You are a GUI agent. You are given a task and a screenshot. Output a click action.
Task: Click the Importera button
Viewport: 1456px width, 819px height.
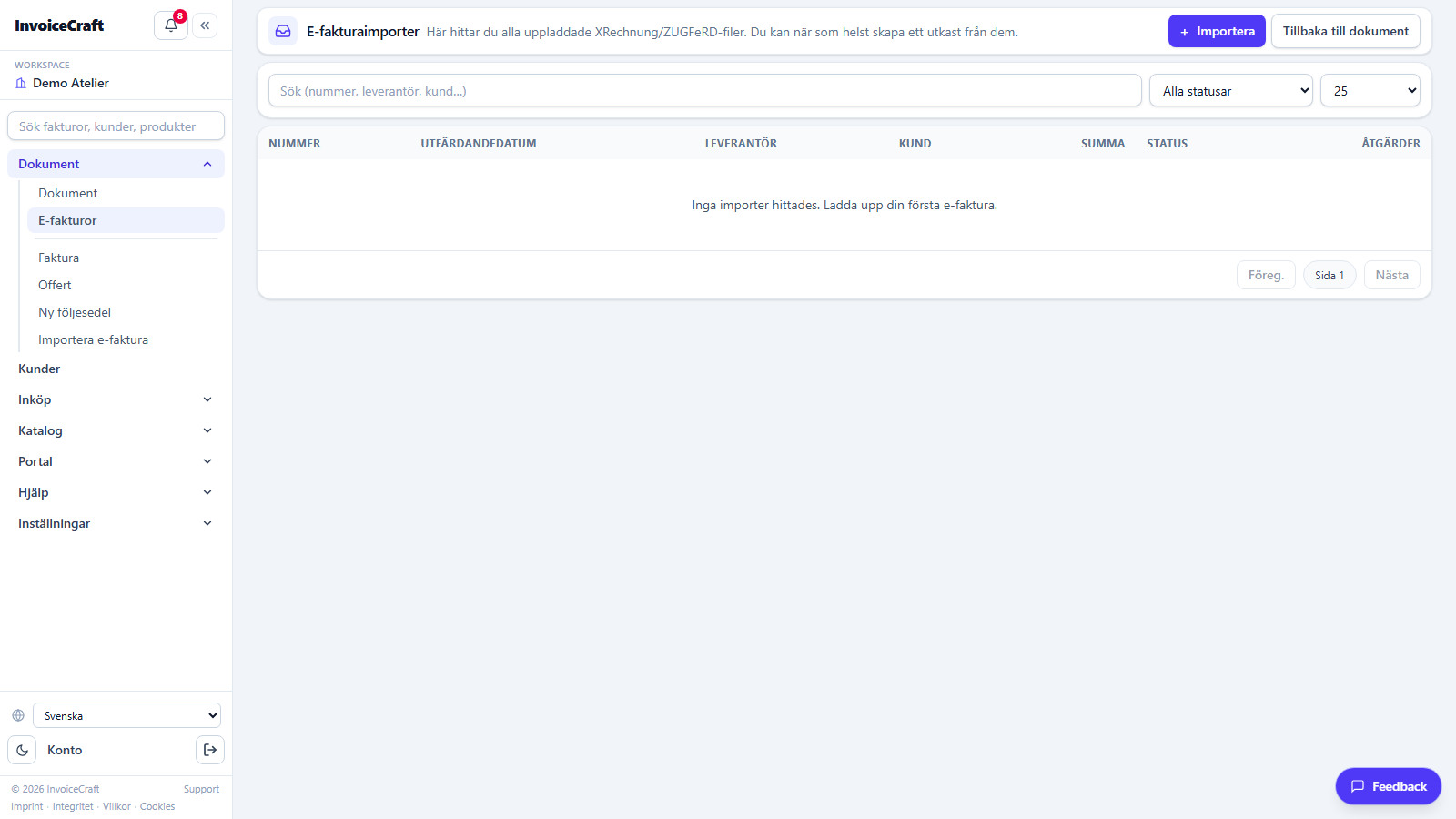pyautogui.click(x=1217, y=31)
